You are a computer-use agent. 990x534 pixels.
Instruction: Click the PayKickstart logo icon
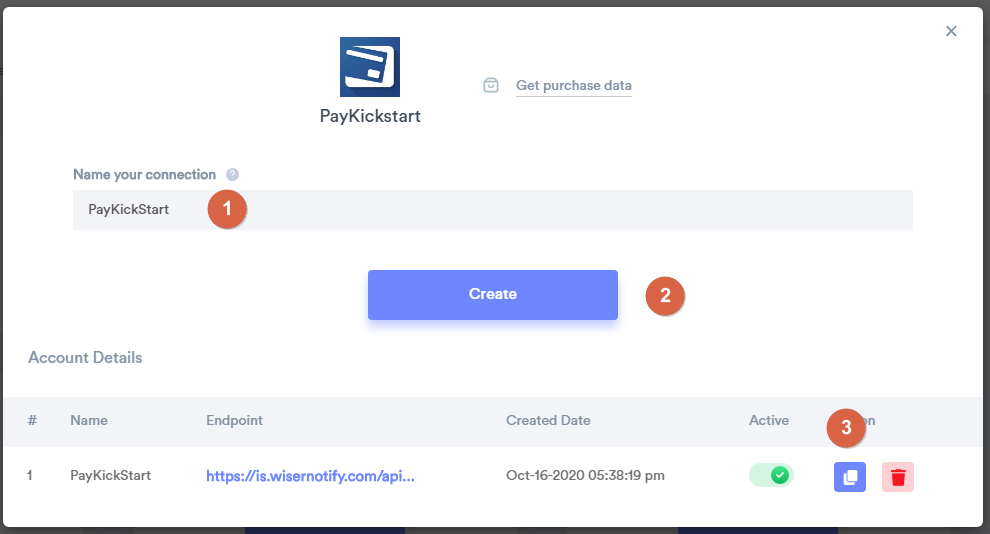coord(369,67)
